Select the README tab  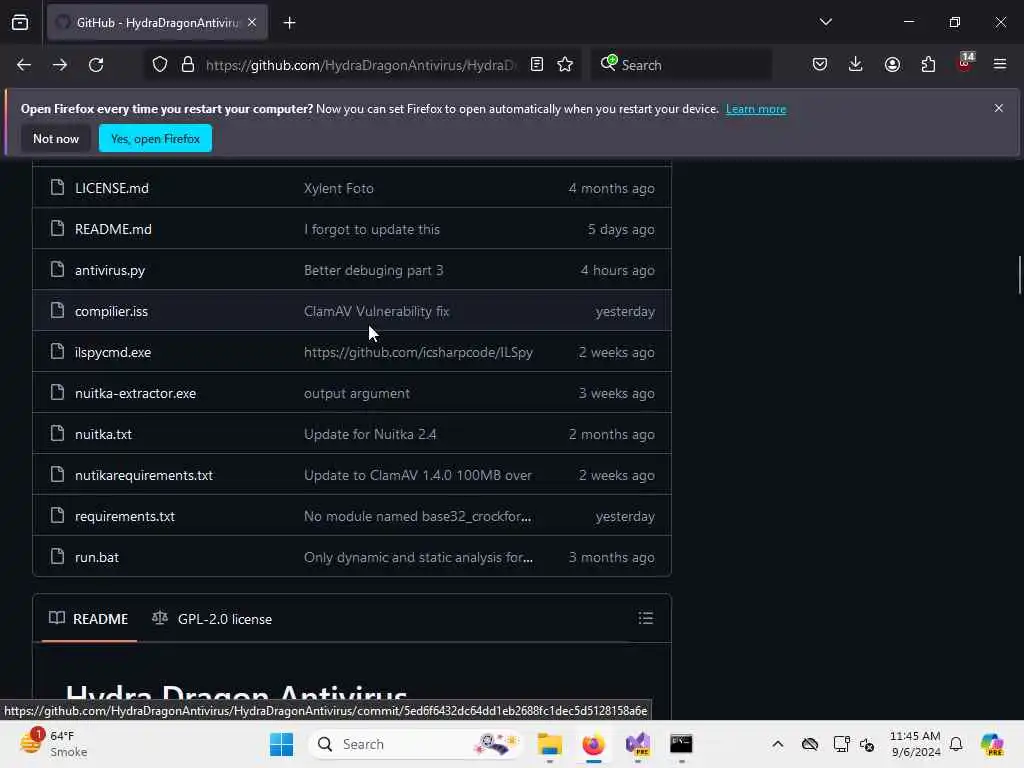(x=89, y=619)
